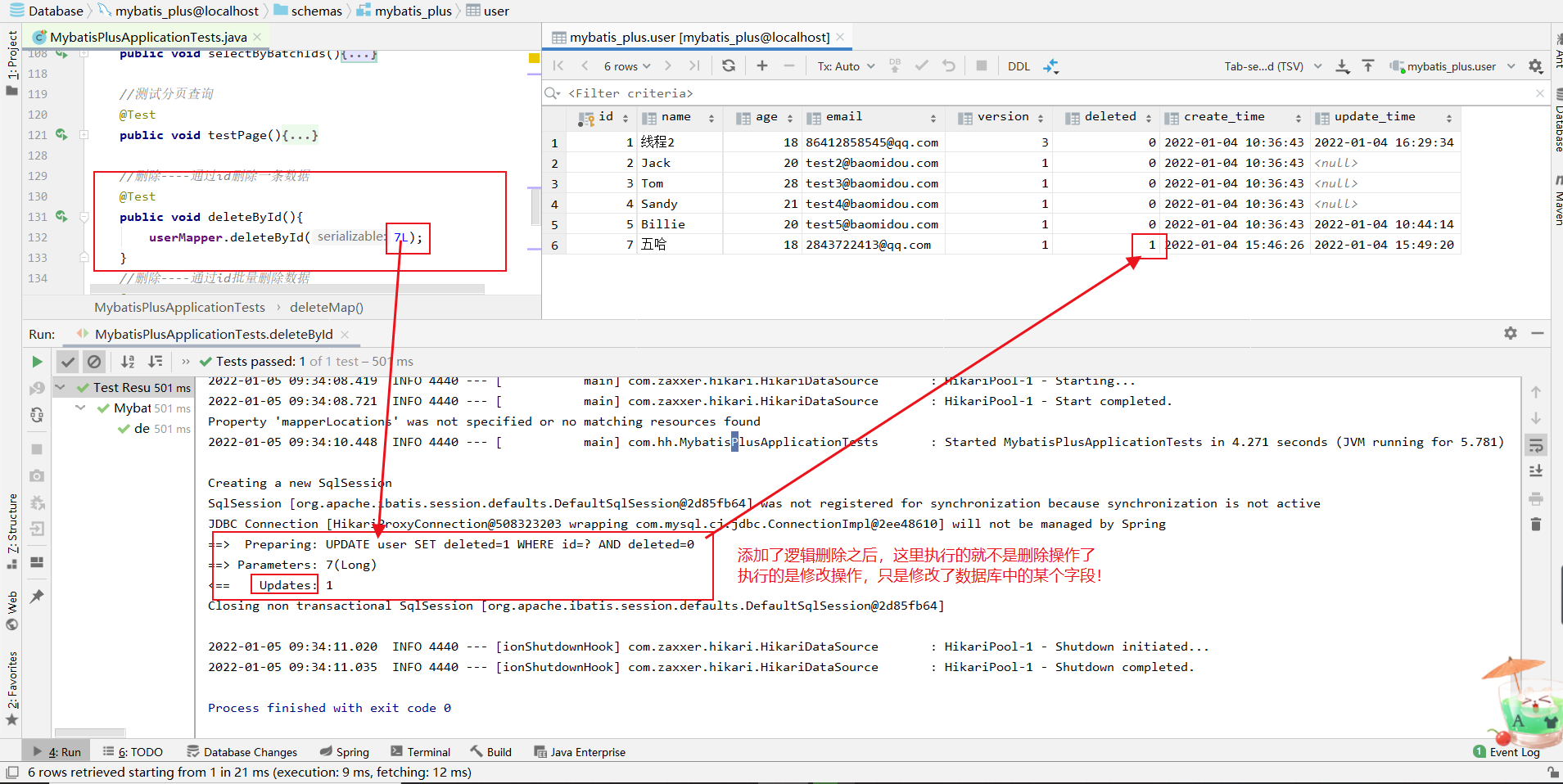Open the Terminal tool window
This screenshot has width=1563, height=784.
tap(420, 752)
